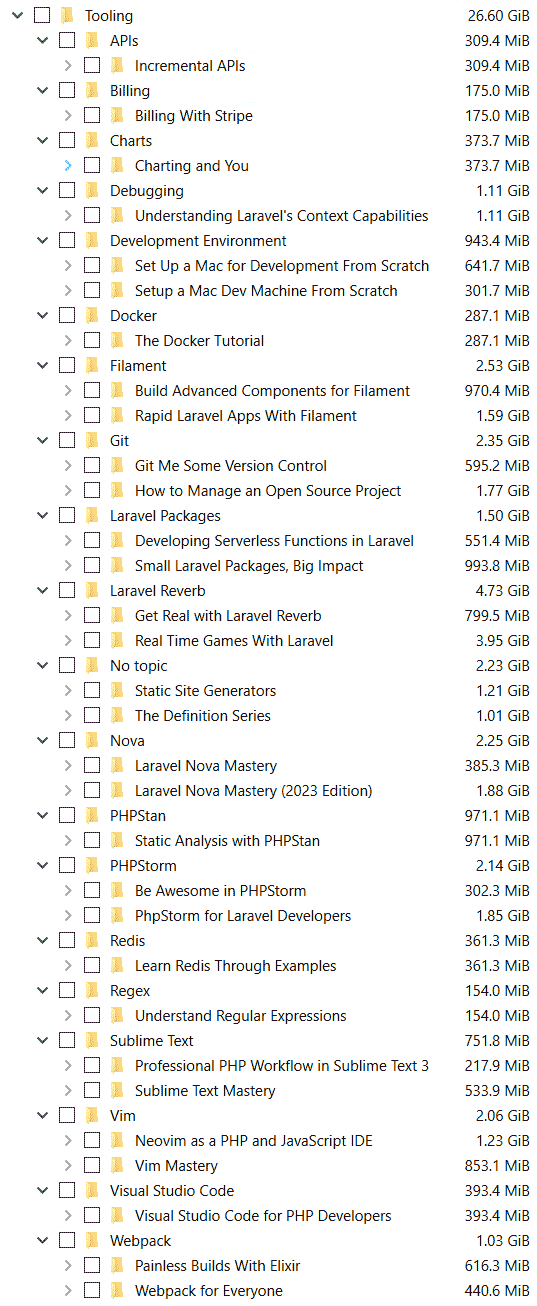The image size is (537, 1306).
Task: Select Visual Studio Code for PHP Developers
Action: [x=263, y=1215]
